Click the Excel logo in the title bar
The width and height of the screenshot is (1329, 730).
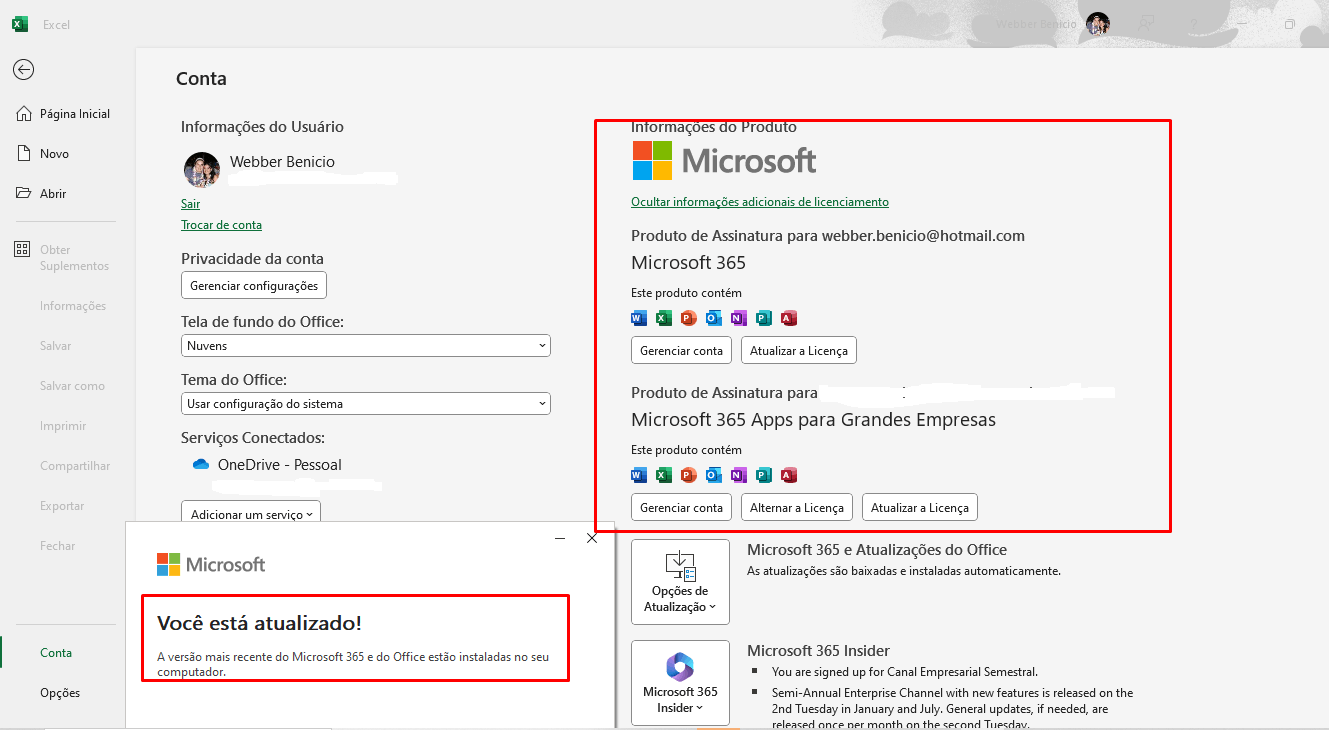(19, 24)
